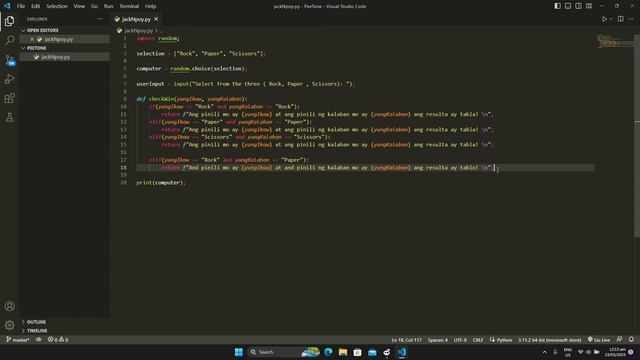Click the Ln 18, Col 117 indicator
The image size is (640, 360).
(x=407, y=340)
